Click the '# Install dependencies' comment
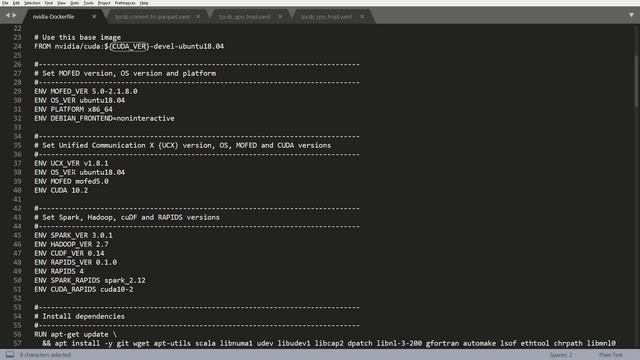640x360 pixels. [80, 316]
